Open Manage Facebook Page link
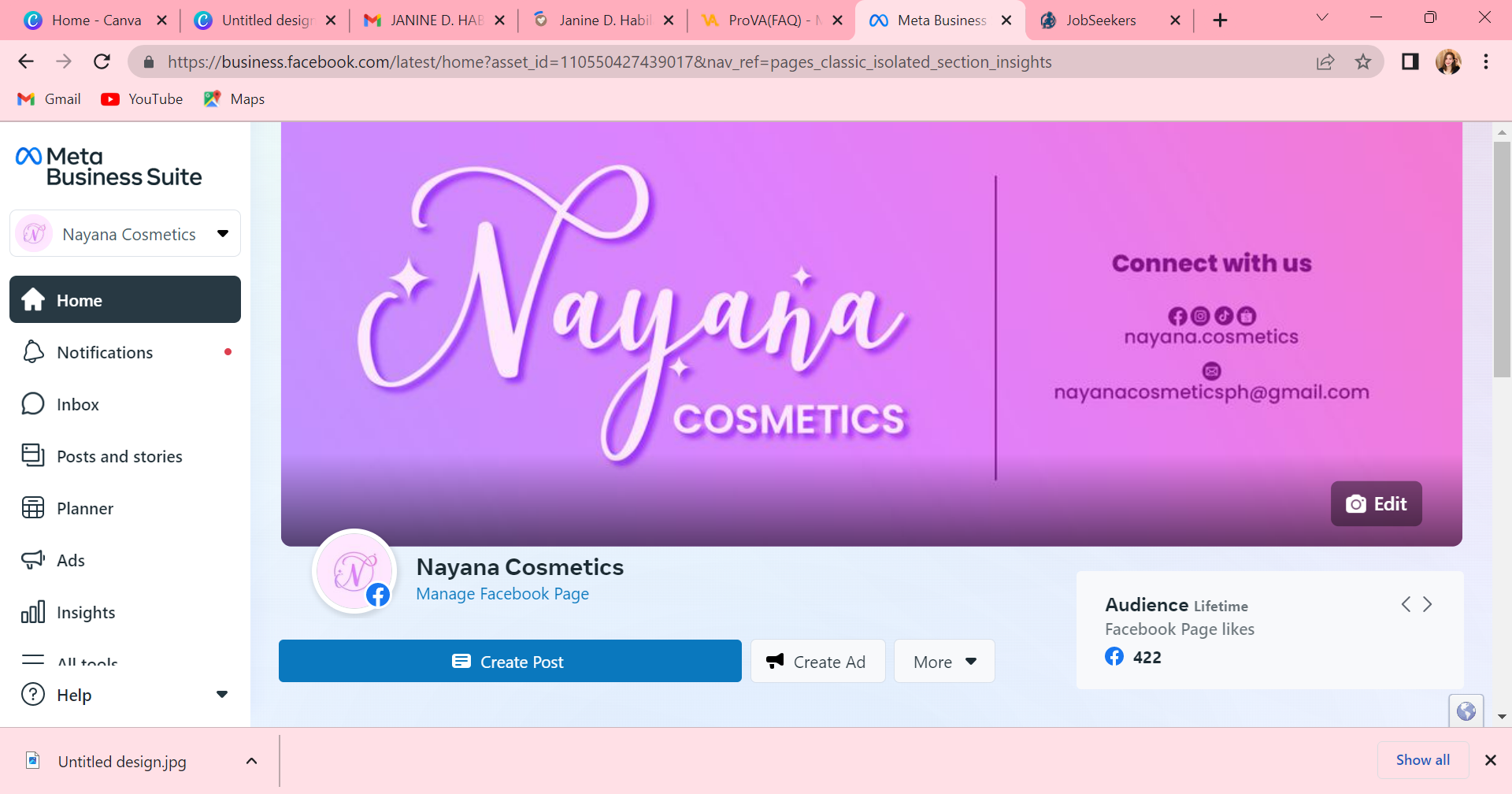The height and width of the screenshot is (794, 1512). click(502, 594)
